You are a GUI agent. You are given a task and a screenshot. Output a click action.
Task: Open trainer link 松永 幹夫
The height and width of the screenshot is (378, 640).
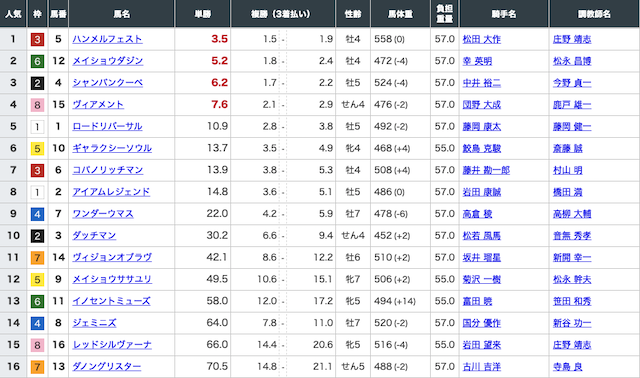tap(572, 280)
